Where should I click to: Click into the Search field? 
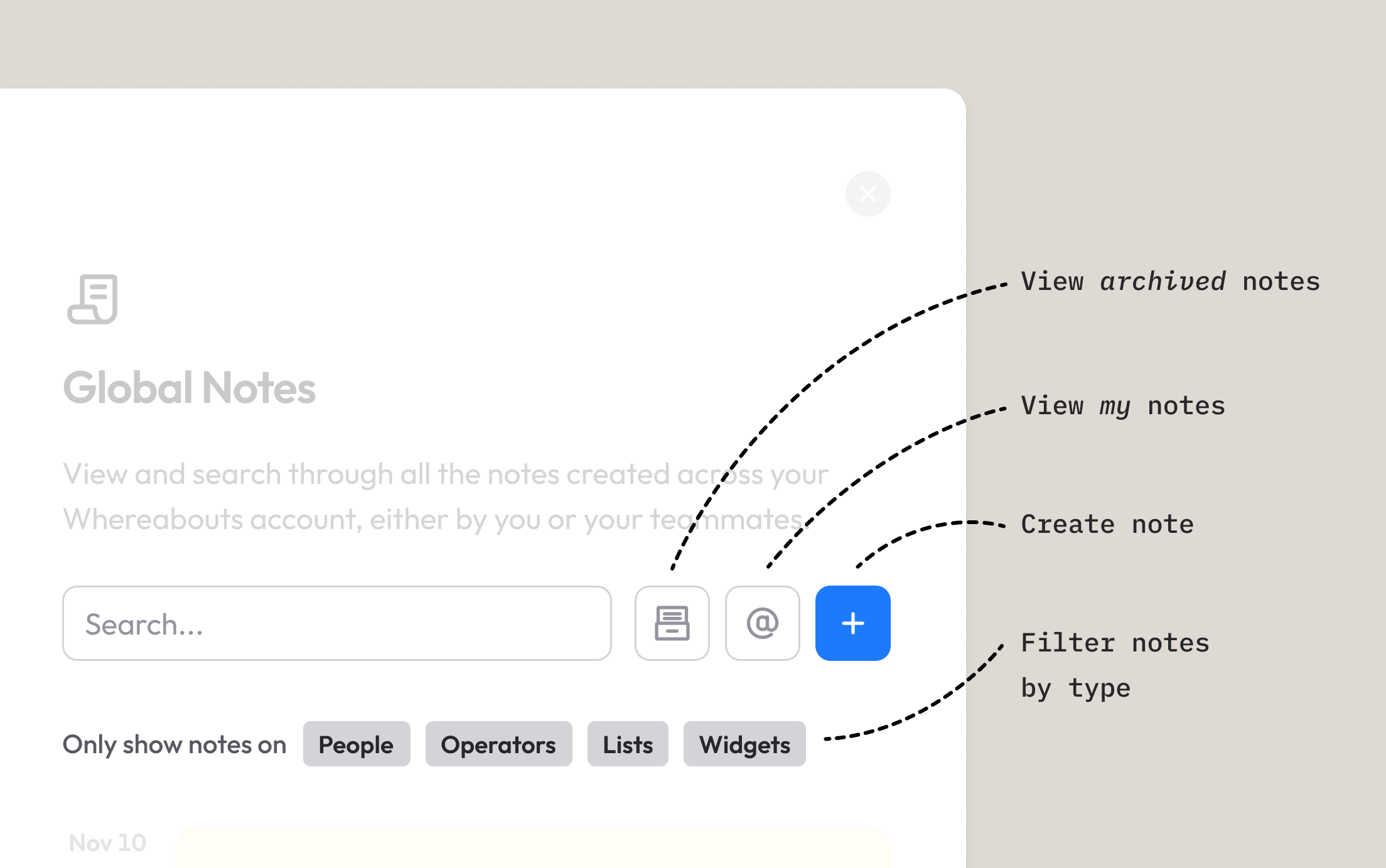(x=337, y=623)
